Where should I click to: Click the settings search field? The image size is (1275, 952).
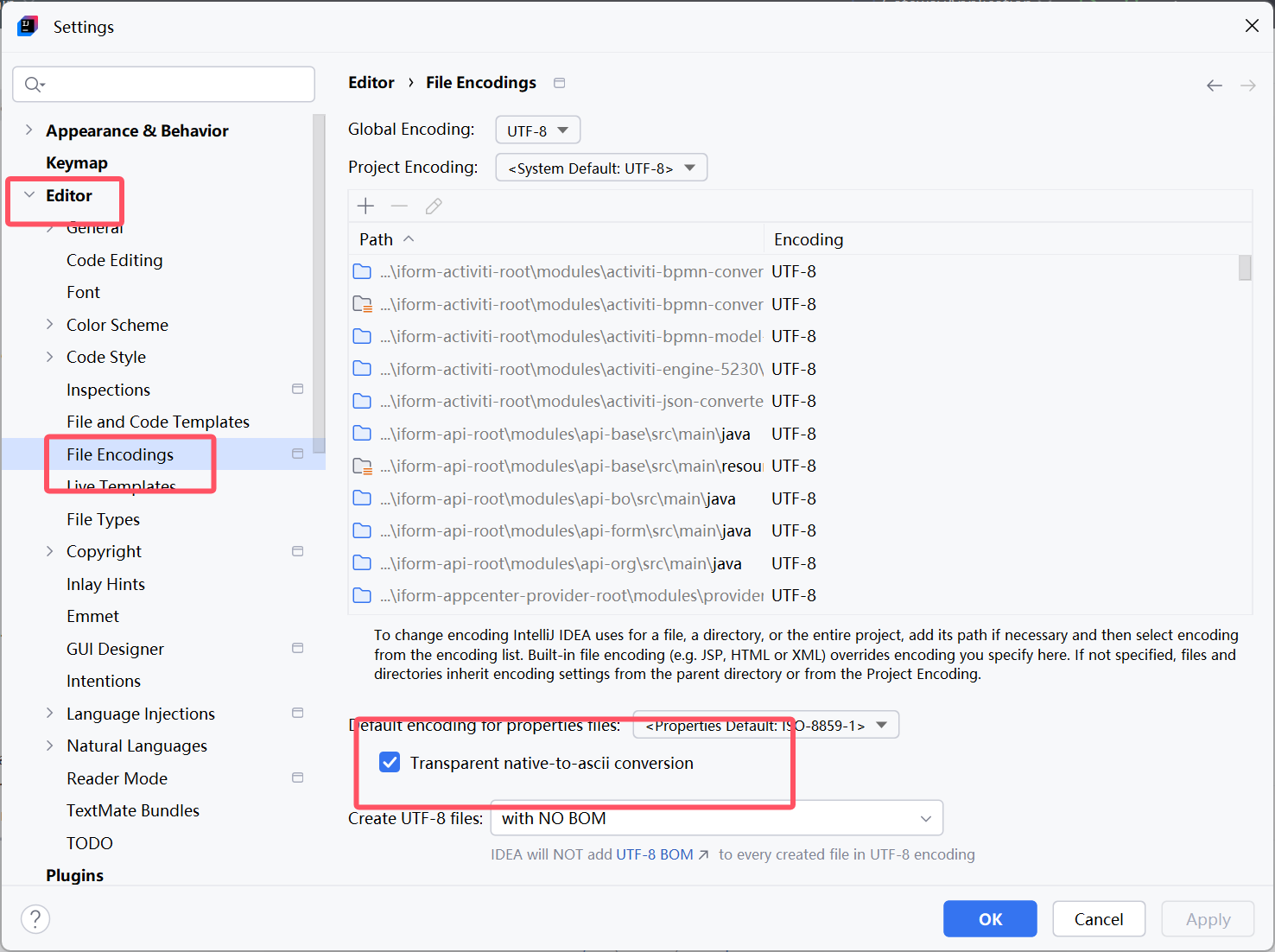pos(164,84)
